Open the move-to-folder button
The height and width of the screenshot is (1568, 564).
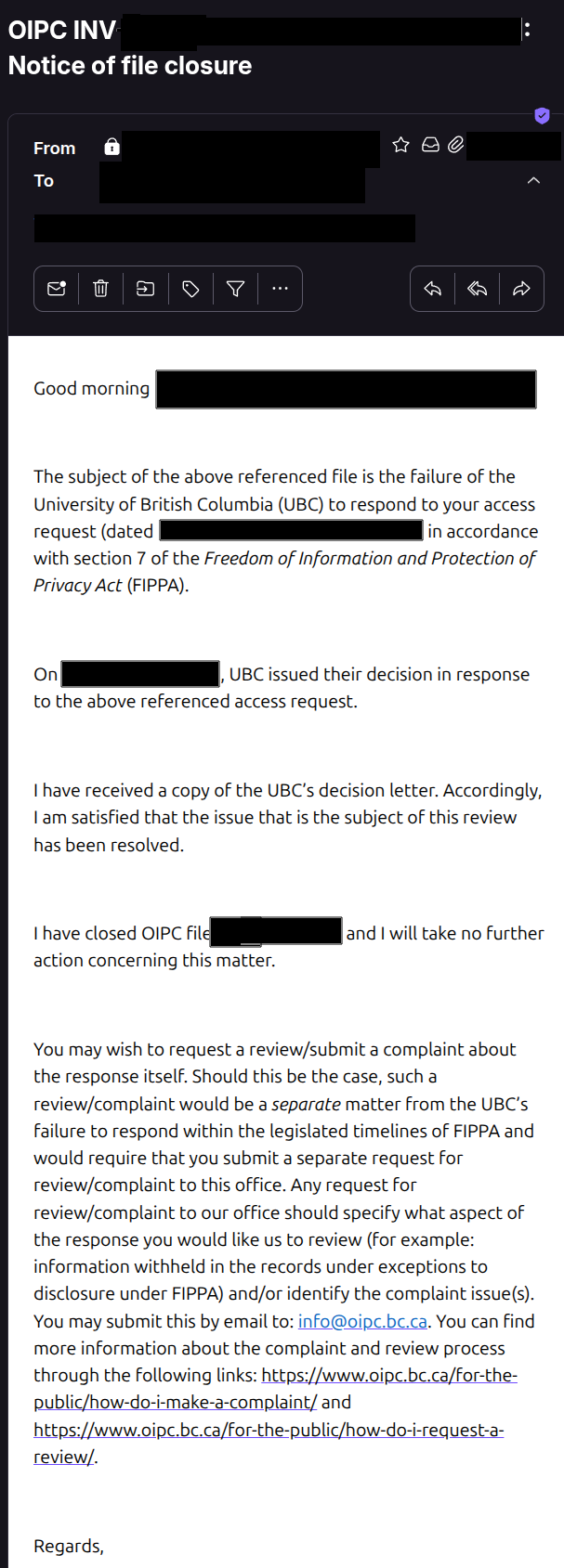[146, 289]
